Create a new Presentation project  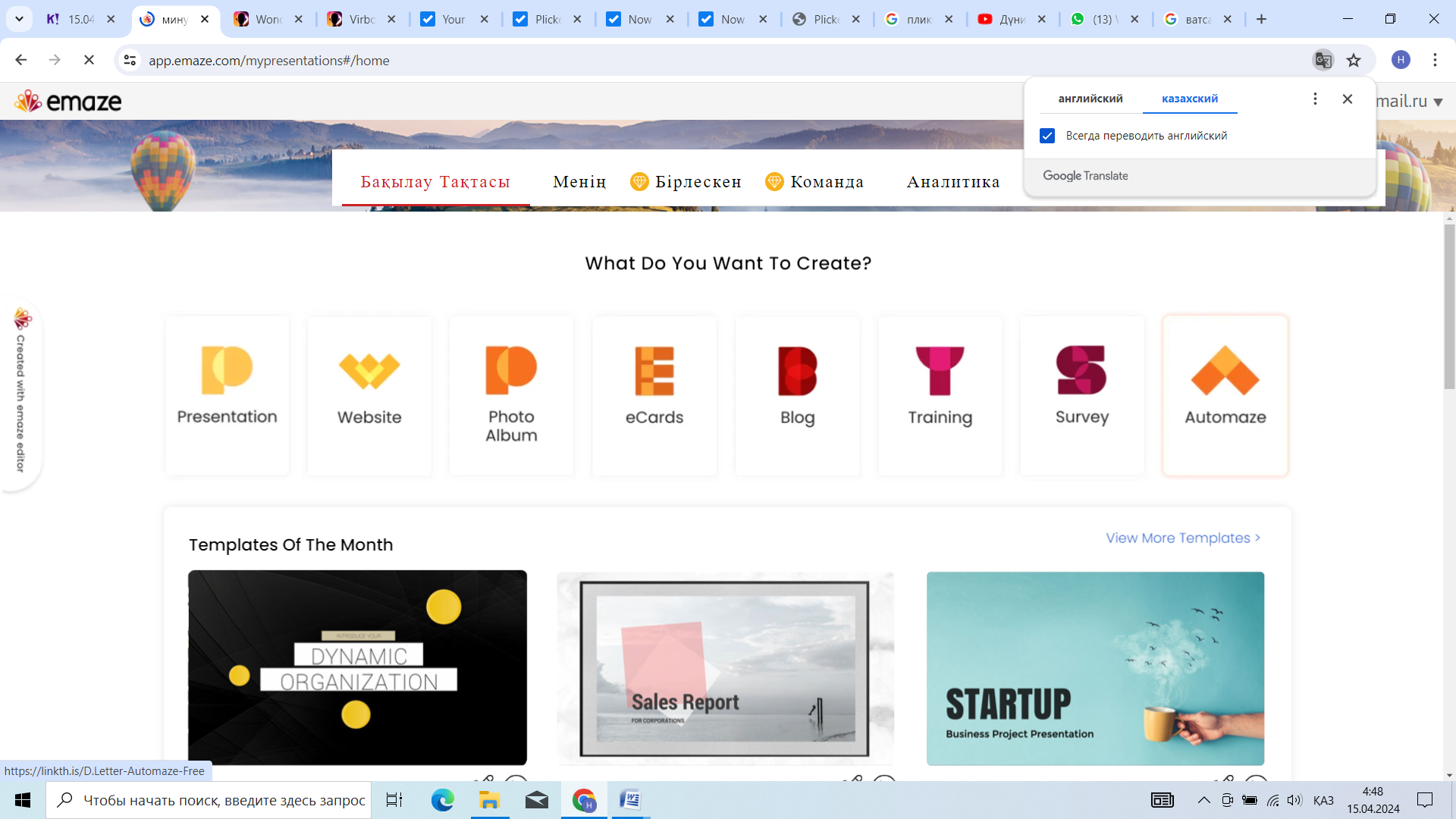point(227,394)
